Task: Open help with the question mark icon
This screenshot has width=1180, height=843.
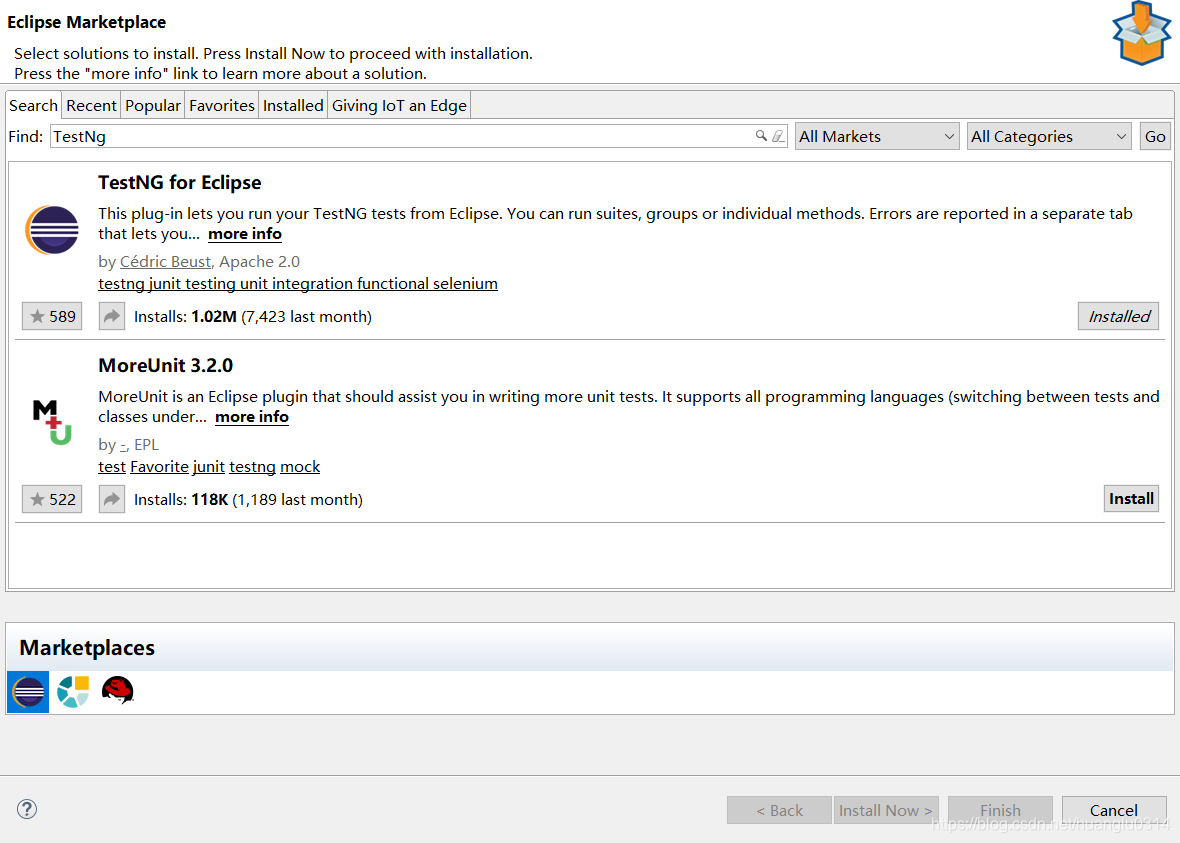Action: coord(27,809)
